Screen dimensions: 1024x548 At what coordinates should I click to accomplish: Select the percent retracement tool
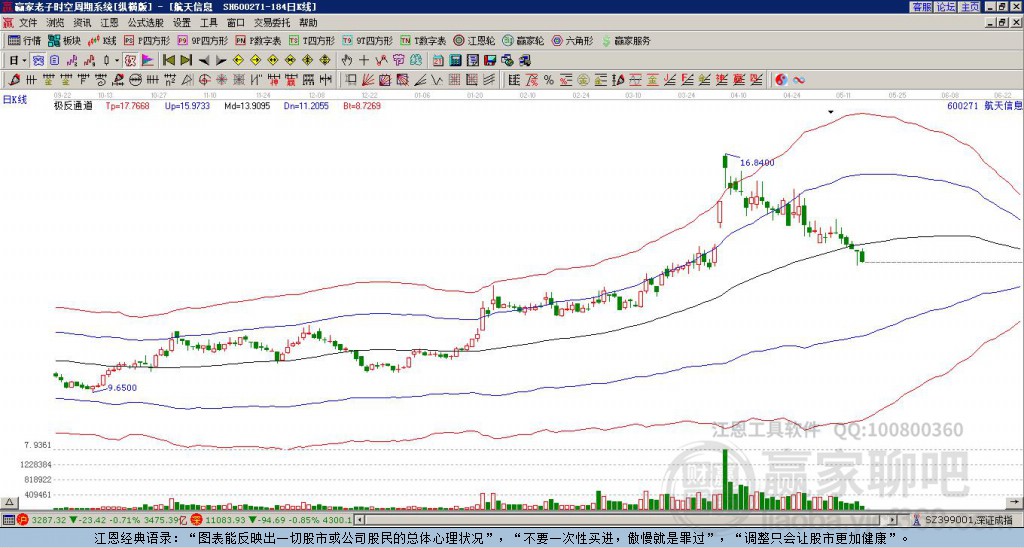coord(549,80)
